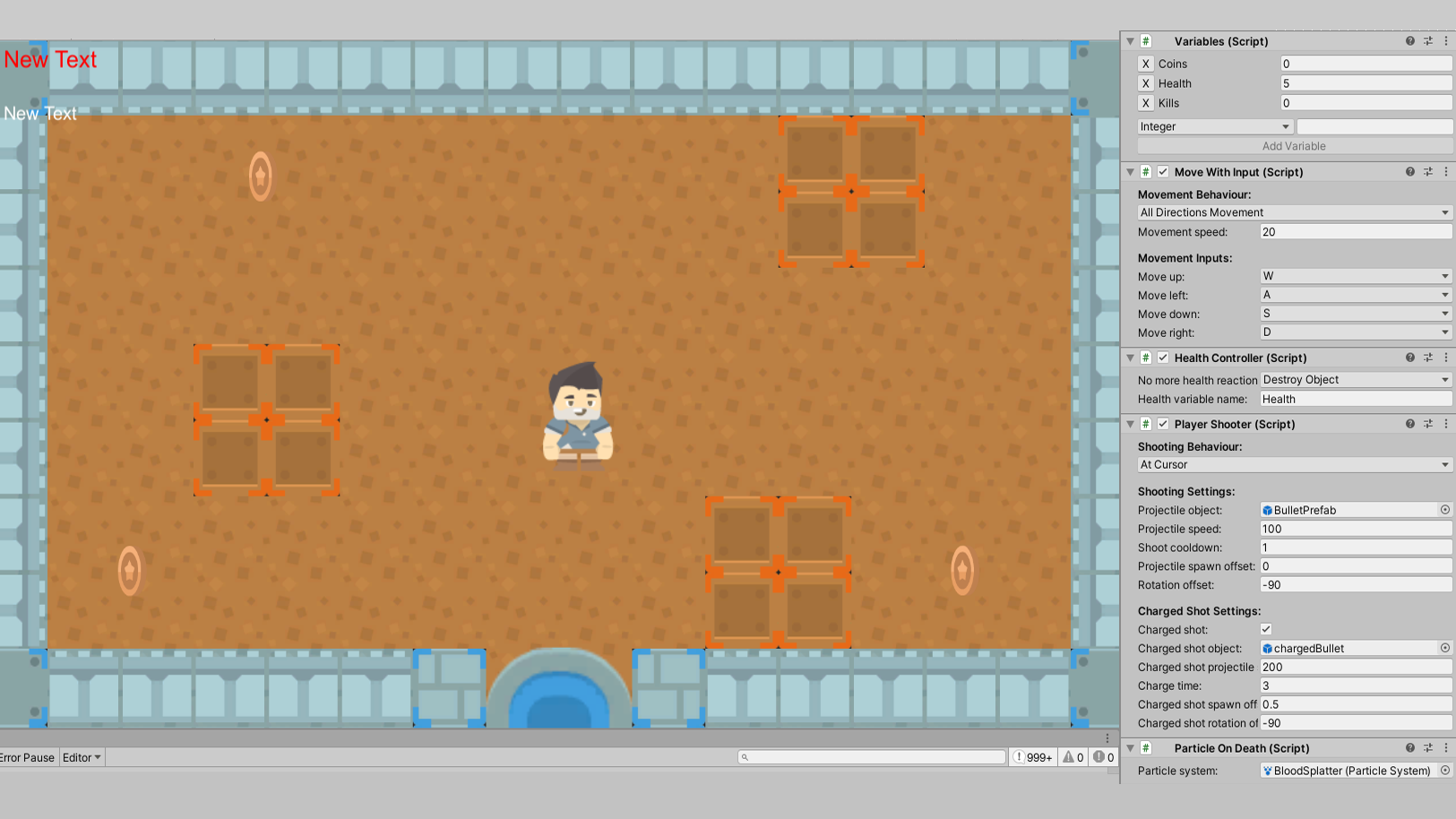Open the Integer variable type dropdown
This screenshot has width=1456, height=819.
1214,126
